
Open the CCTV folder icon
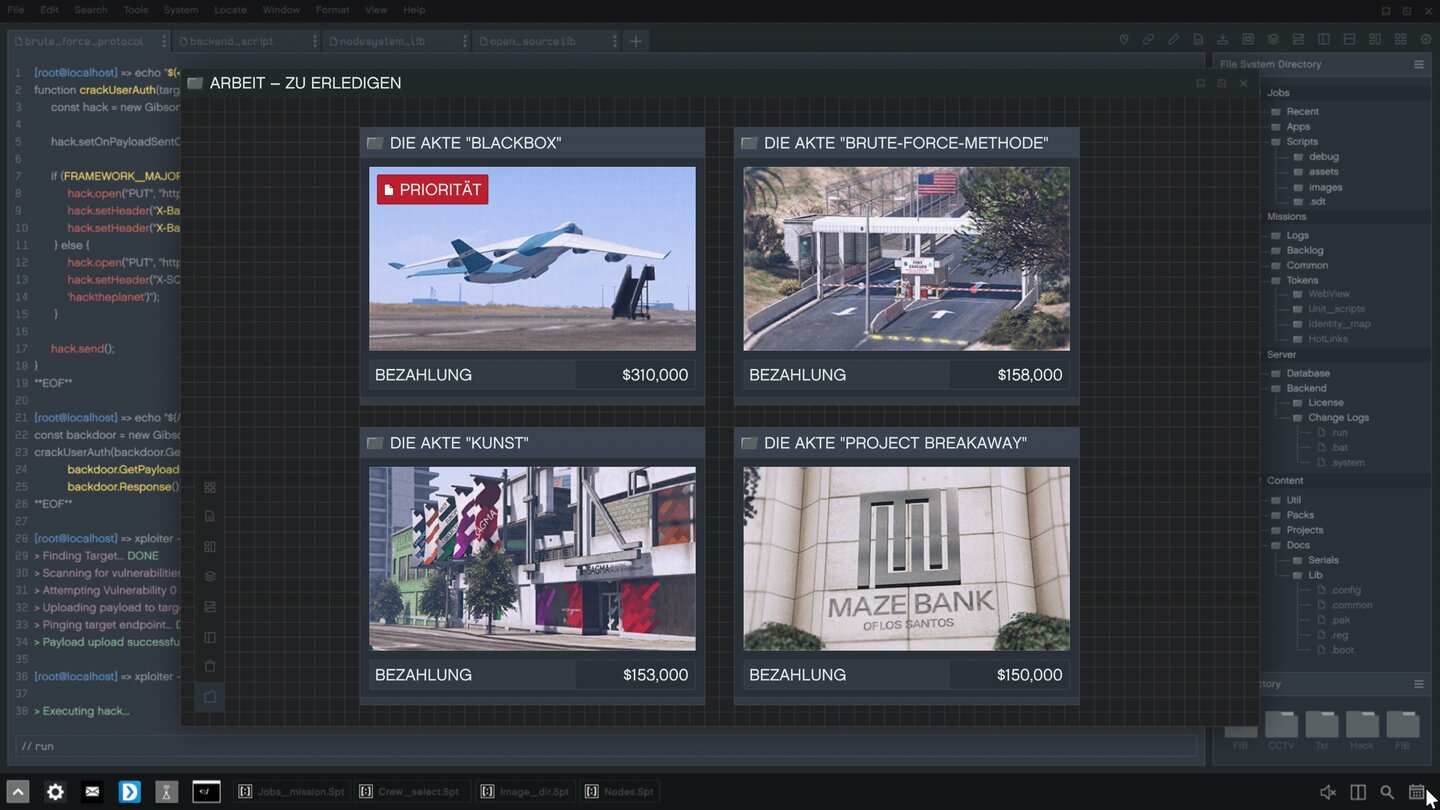(1281, 730)
